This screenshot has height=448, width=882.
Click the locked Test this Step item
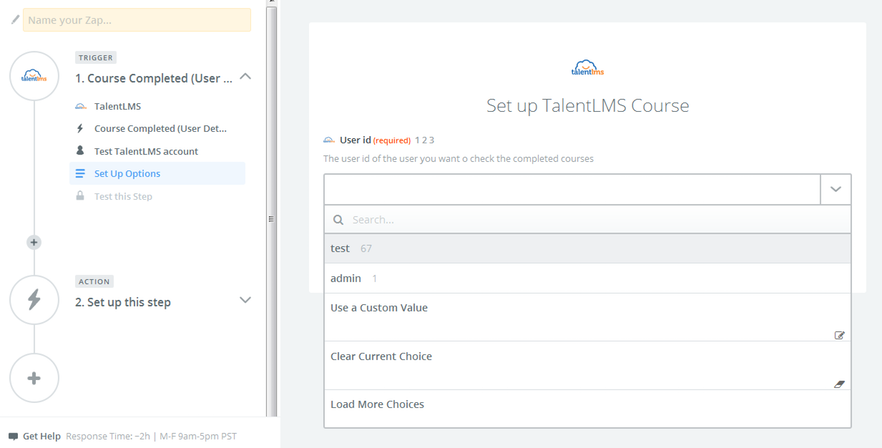click(x=123, y=196)
